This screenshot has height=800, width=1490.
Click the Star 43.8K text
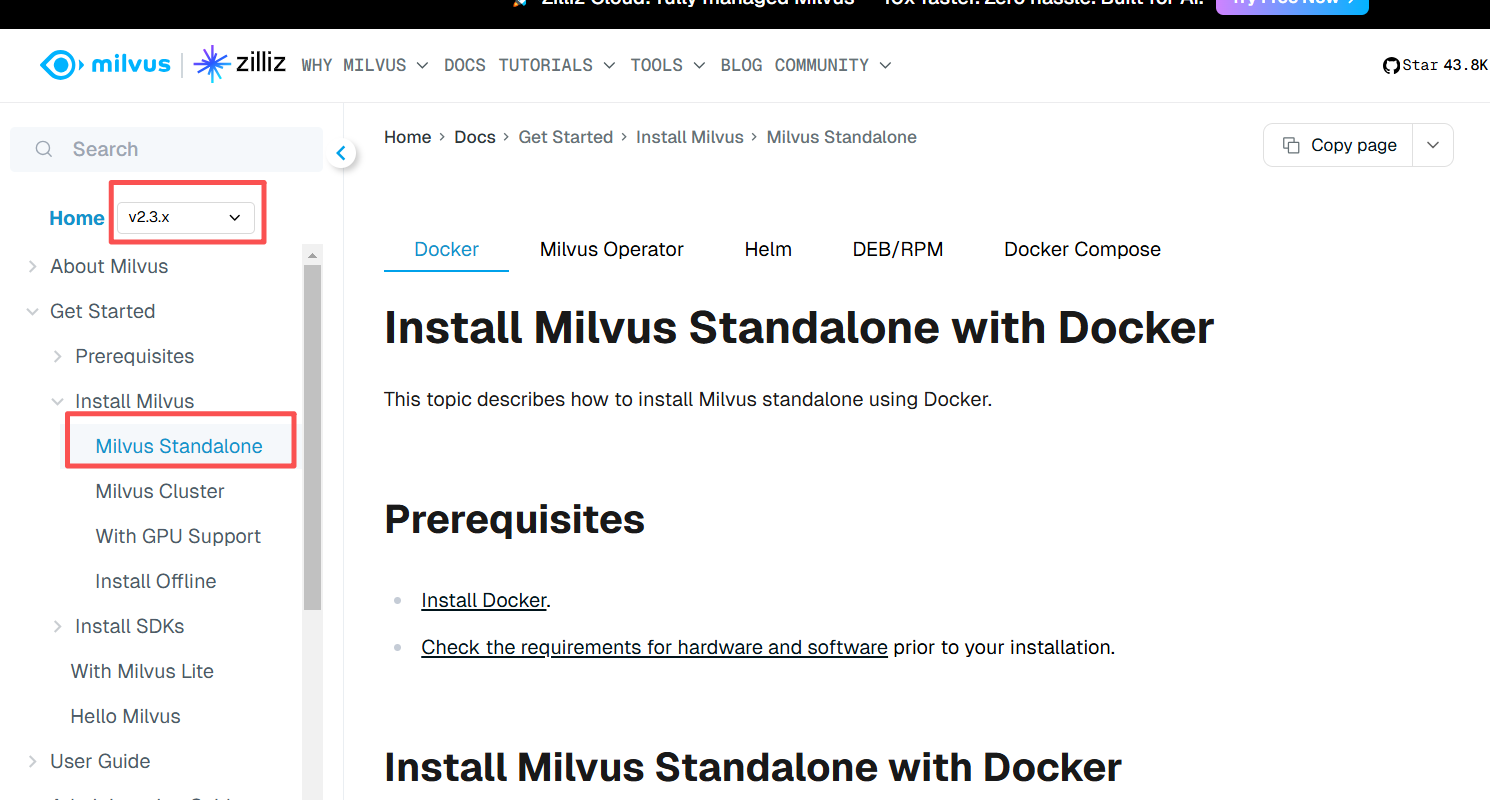(x=1445, y=65)
